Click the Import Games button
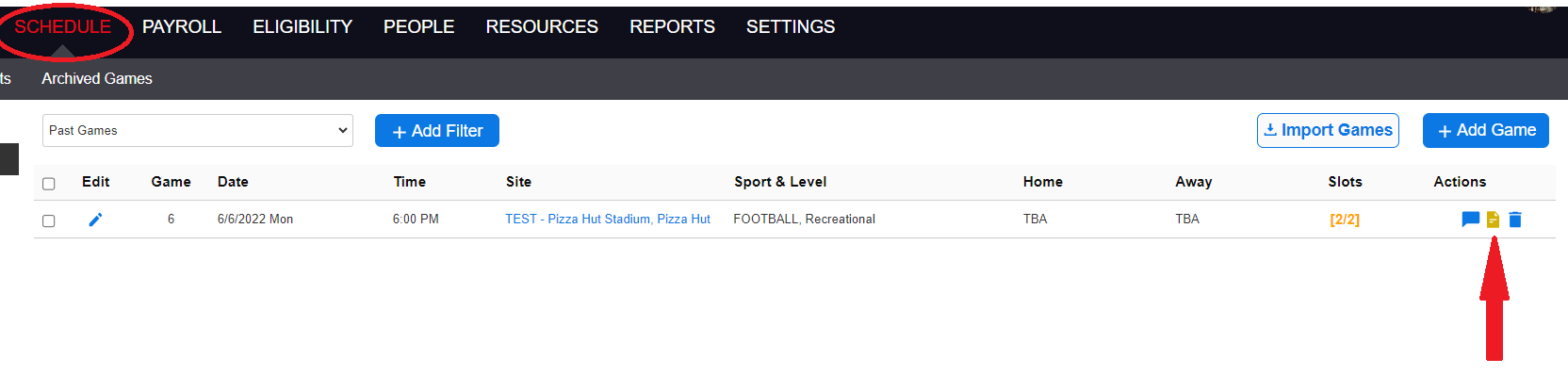 coord(1328,130)
